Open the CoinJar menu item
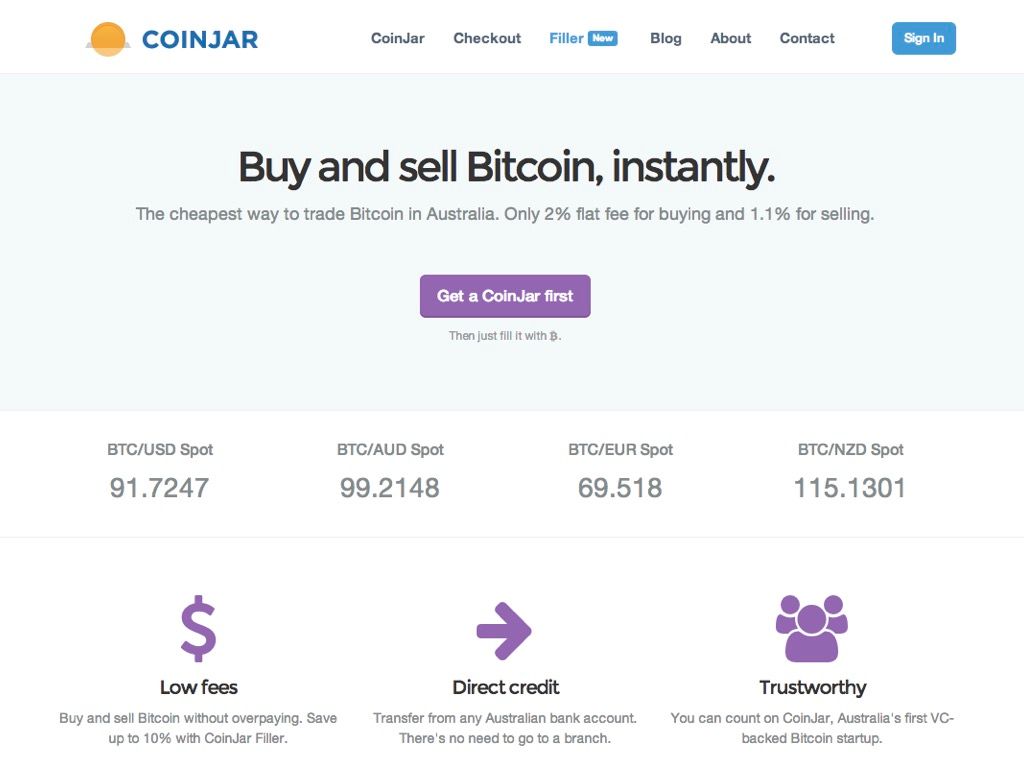Image resolution: width=1024 pixels, height=768 pixels. 398,39
